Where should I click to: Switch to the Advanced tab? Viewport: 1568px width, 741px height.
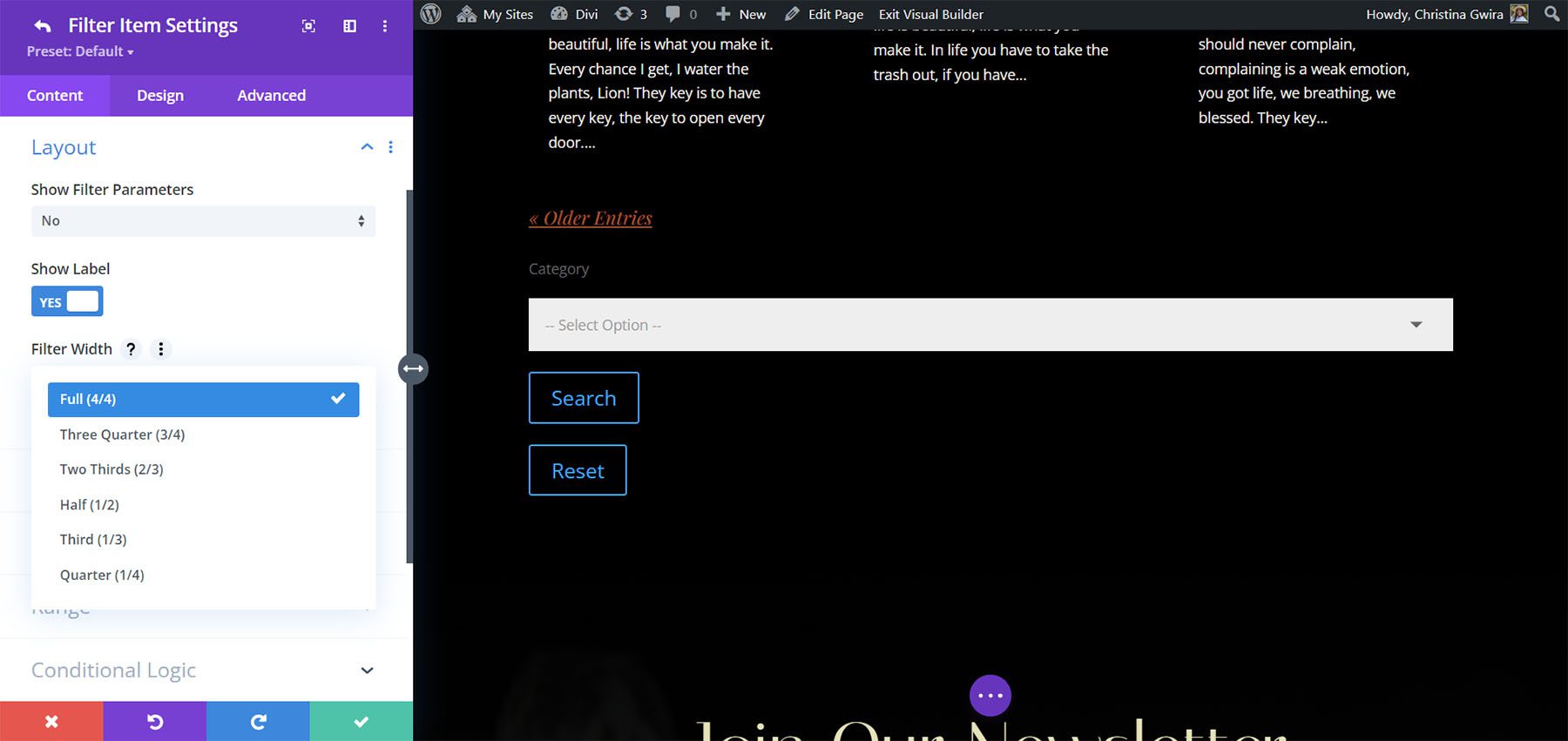pos(272,96)
